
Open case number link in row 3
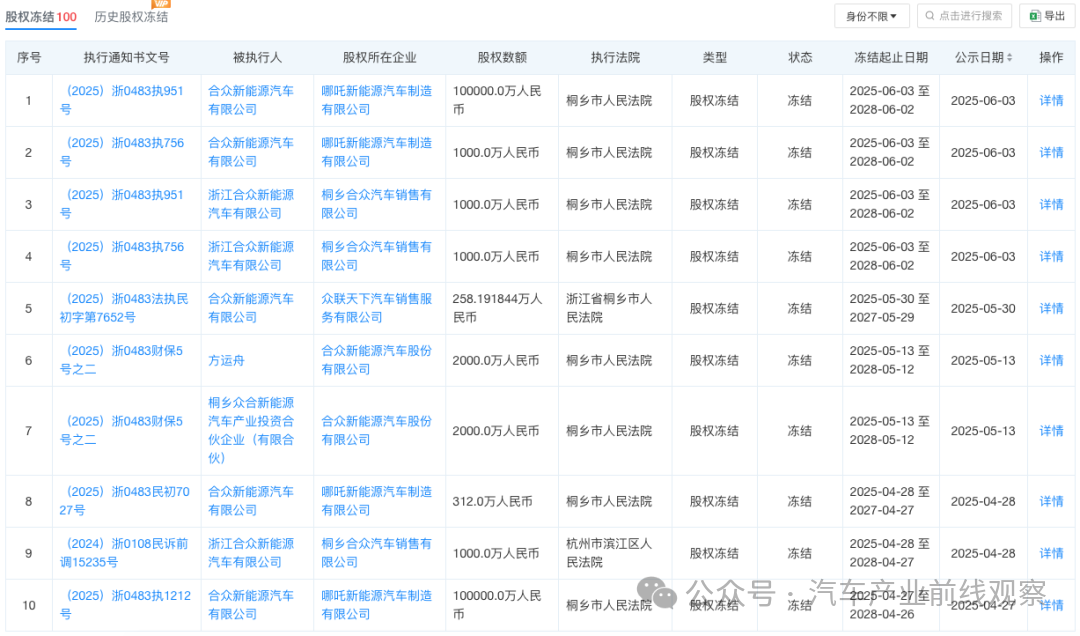[122, 205]
